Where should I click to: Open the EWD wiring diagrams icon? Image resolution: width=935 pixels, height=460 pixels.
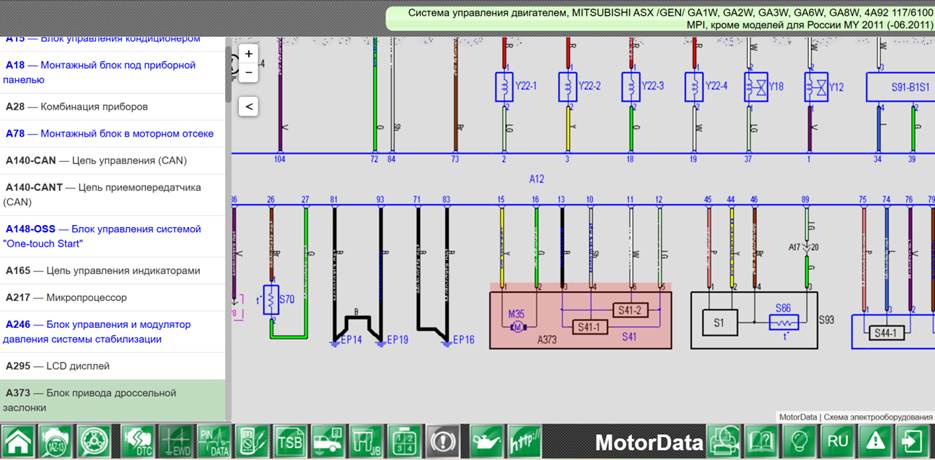click(176, 442)
